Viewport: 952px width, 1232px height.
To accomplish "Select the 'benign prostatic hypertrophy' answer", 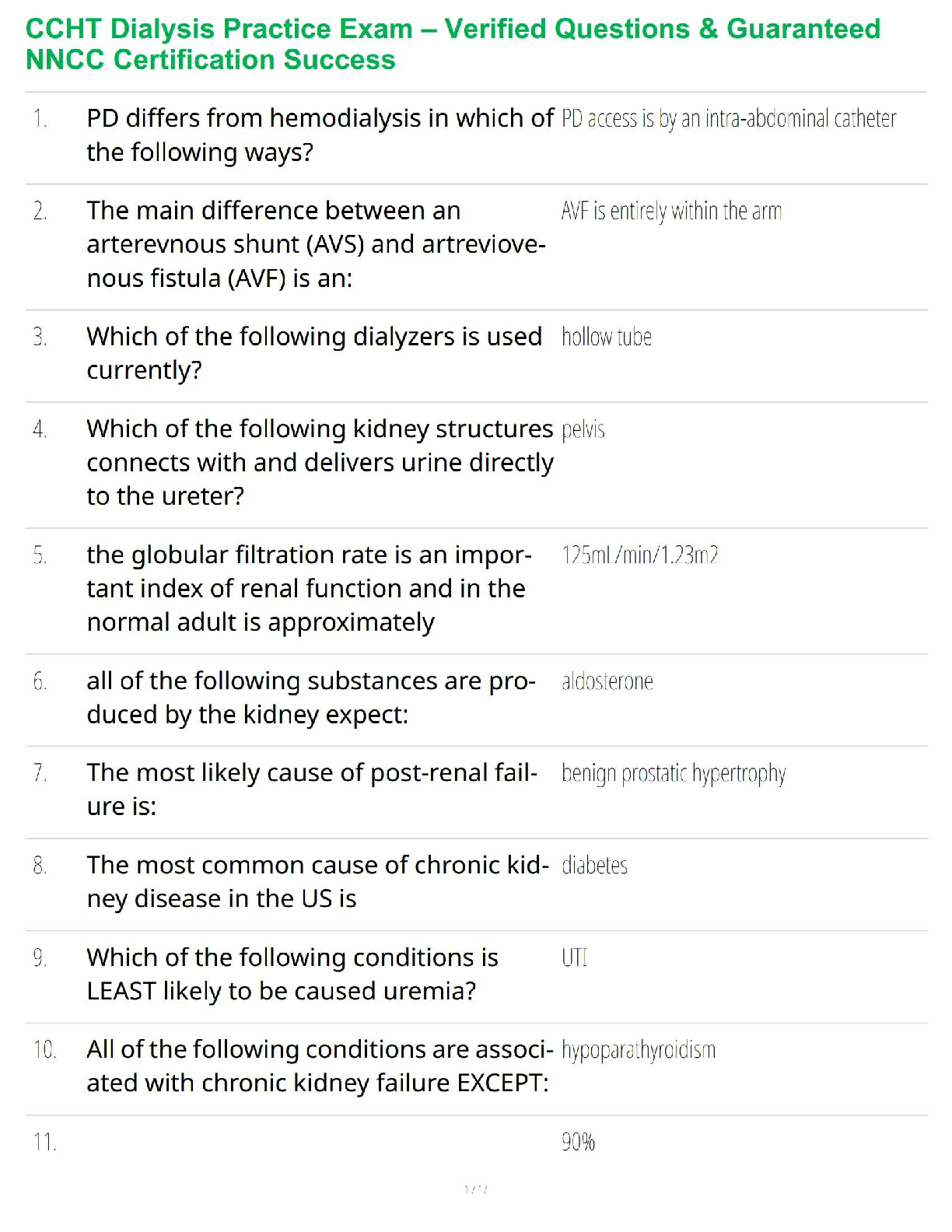I will coord(674,774).
